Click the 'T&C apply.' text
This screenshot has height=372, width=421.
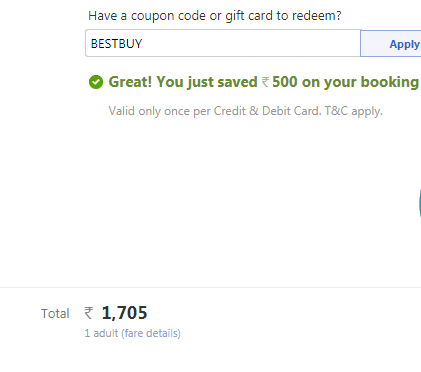tap(353, 111)
